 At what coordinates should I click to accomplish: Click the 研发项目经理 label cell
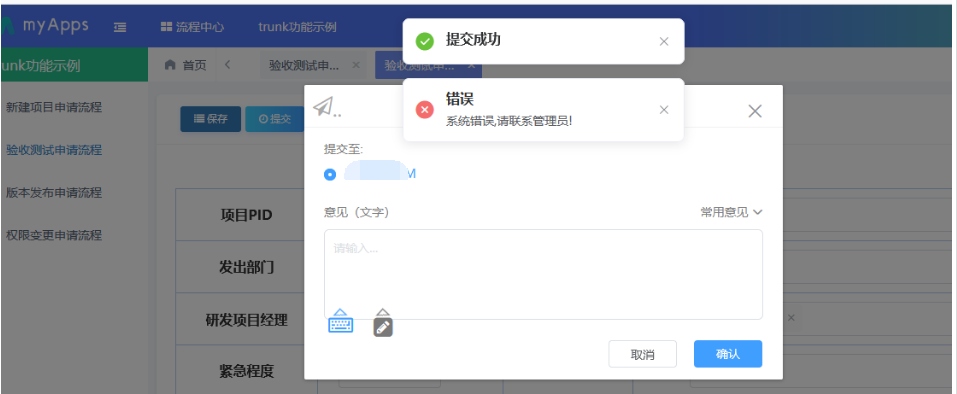[246, 320]
